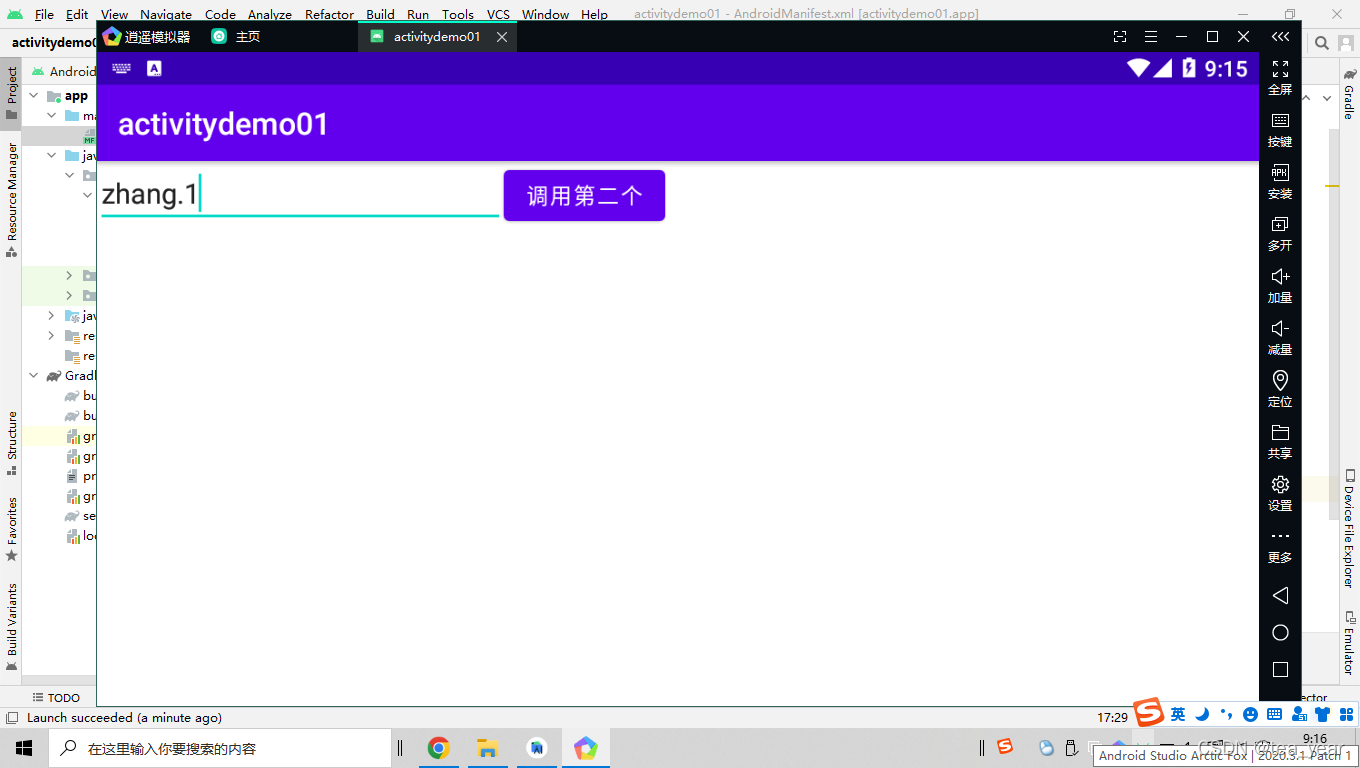Click the text field containing zhang.1
This screenshot has height=768, width=1360.
300,194
